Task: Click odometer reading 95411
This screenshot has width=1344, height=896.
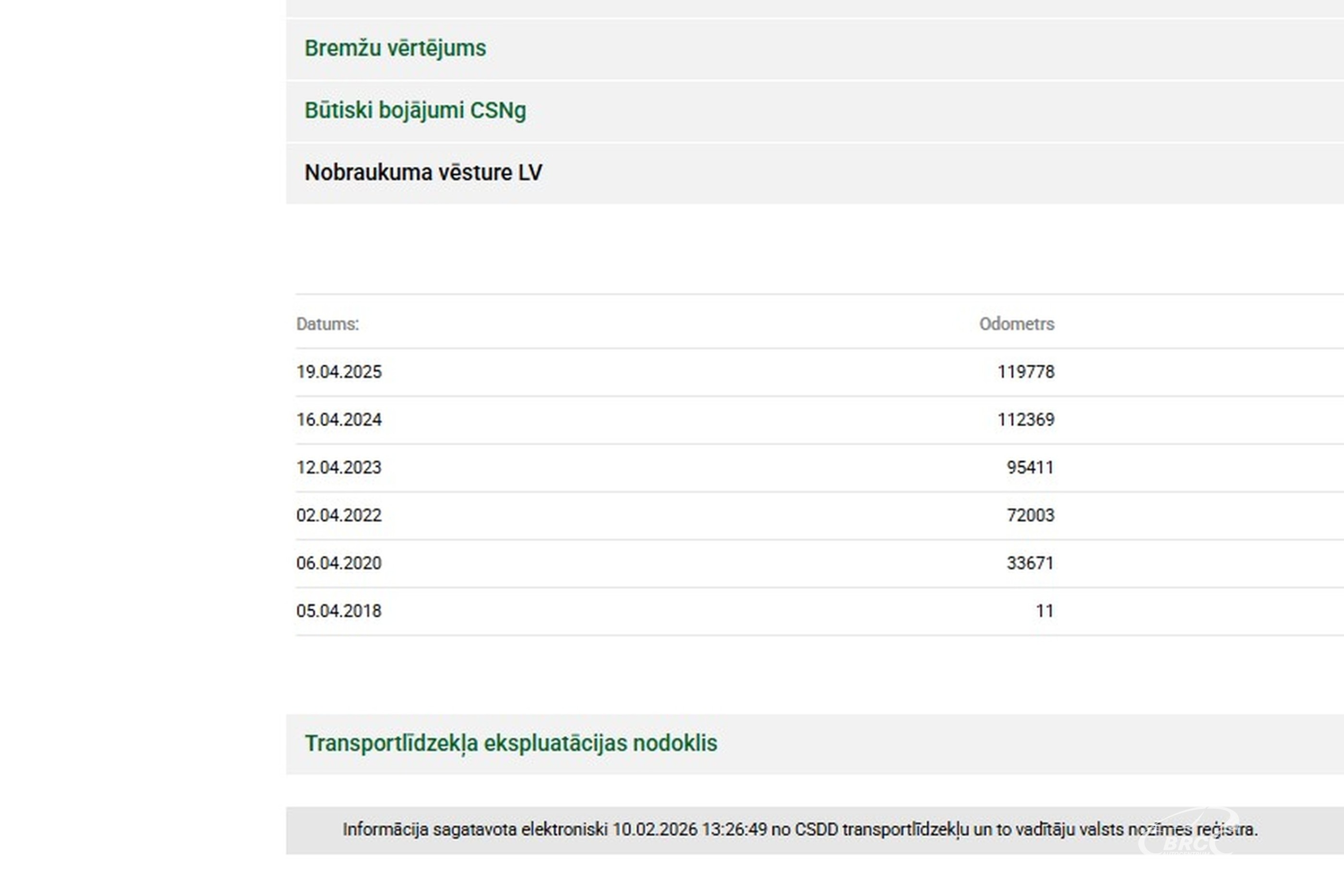Action: click(1030, 467)
